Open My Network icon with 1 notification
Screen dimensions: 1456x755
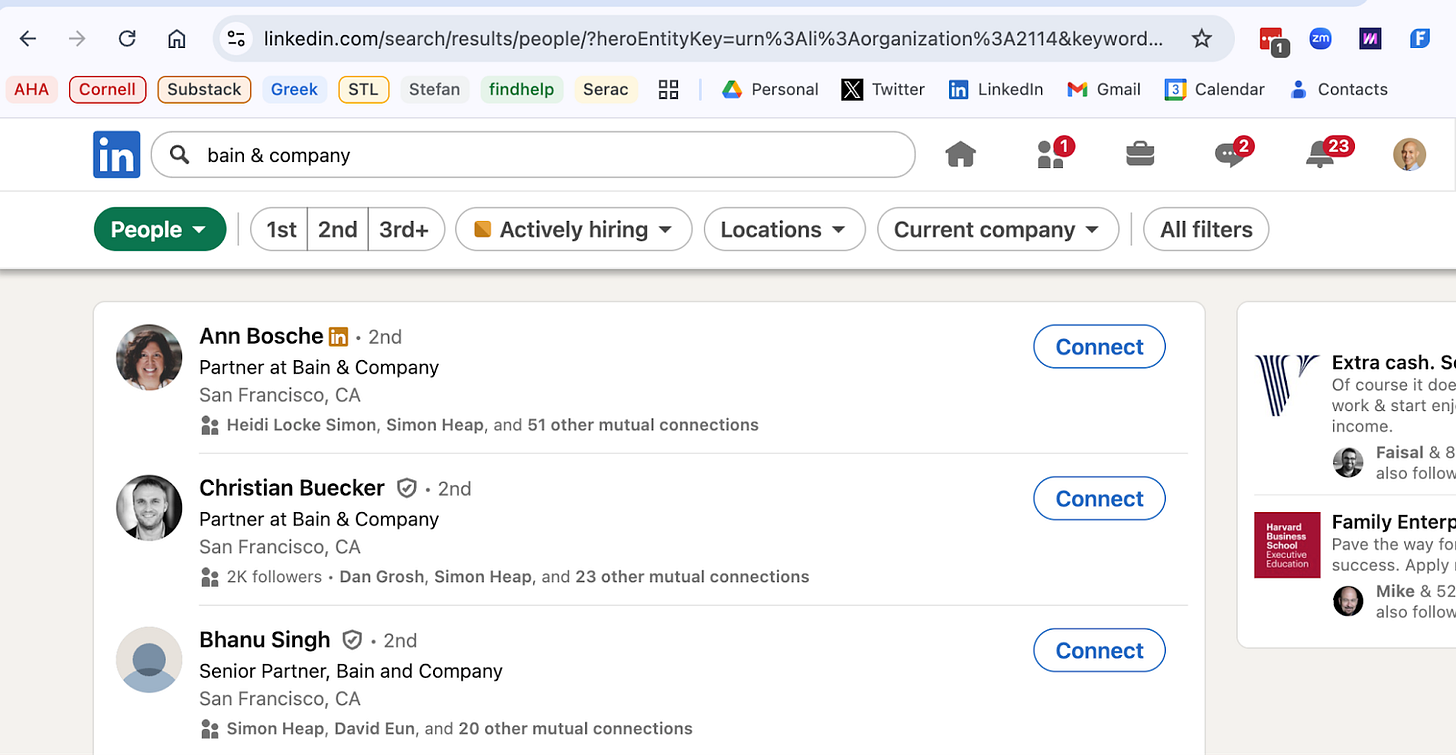point(1053,153)
